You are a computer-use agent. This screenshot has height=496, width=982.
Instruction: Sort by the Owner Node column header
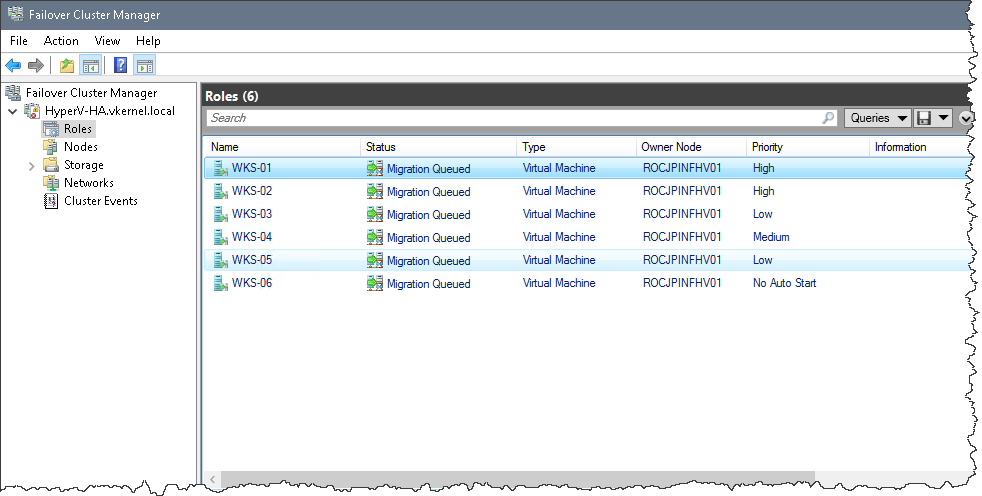691,147
